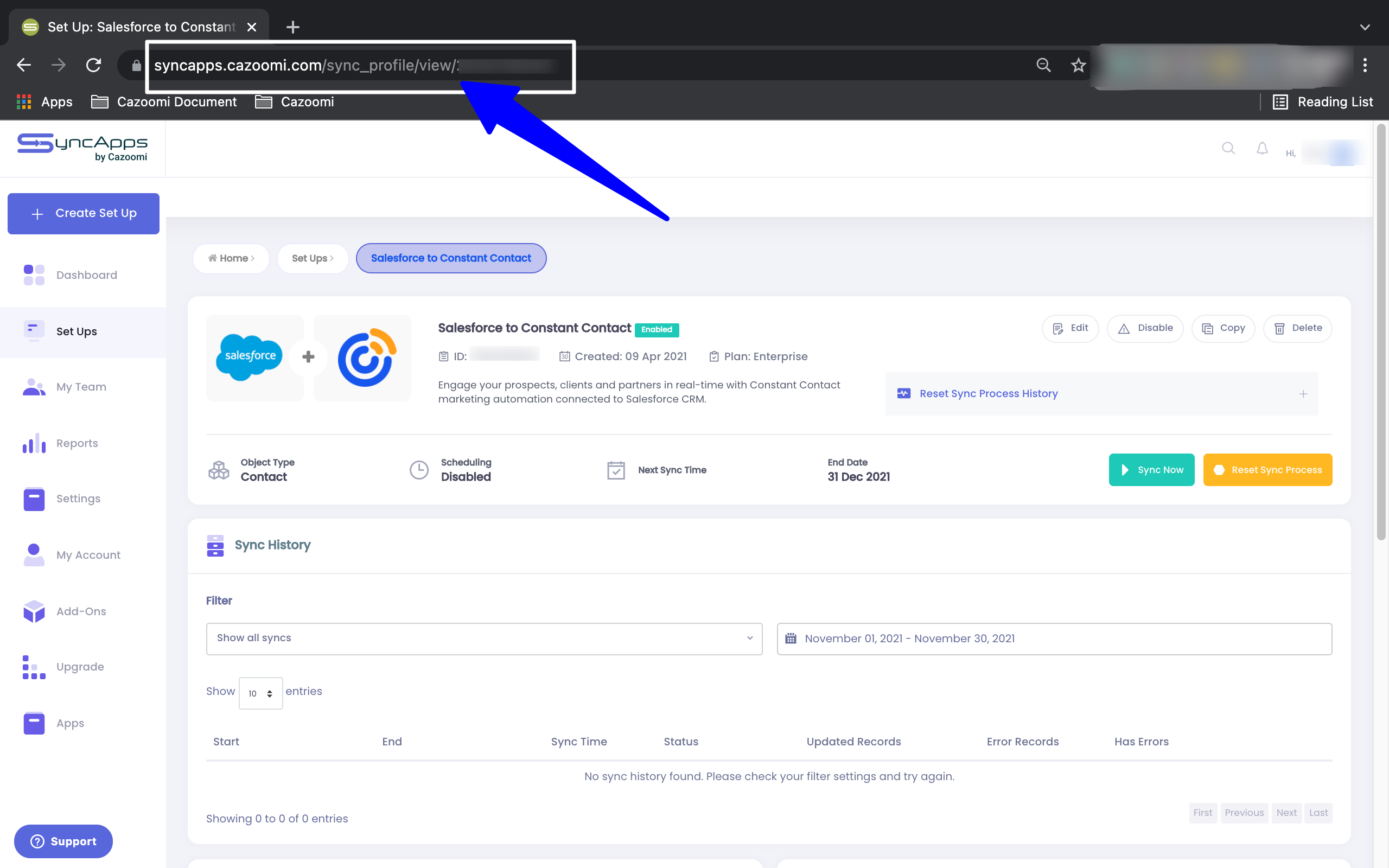Click Salesforce to Constant Contact breadcrumb
The width and height of the screenshot is (1389, 868).
(x=451, y=258)
